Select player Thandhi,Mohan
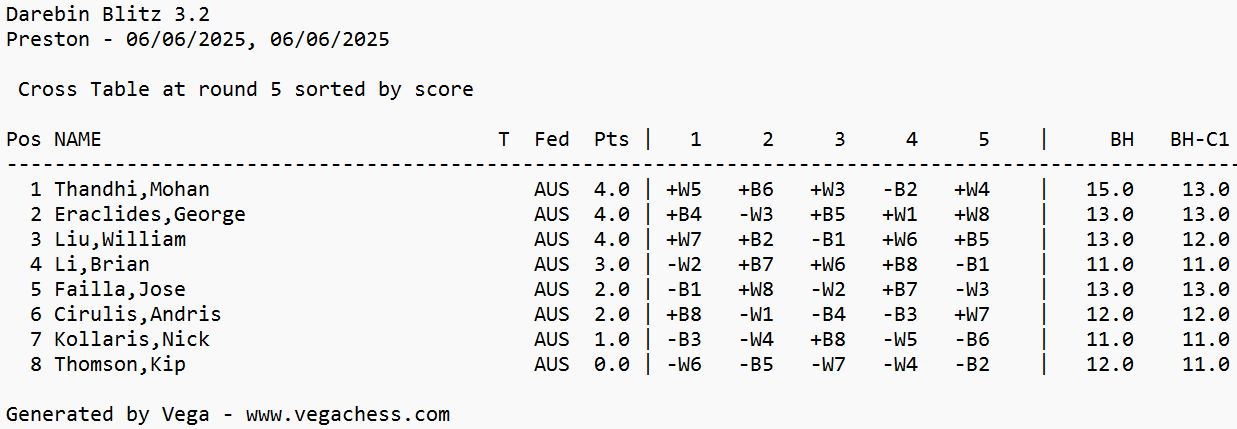The image size is (1237, 429). [x=132, y=190]
